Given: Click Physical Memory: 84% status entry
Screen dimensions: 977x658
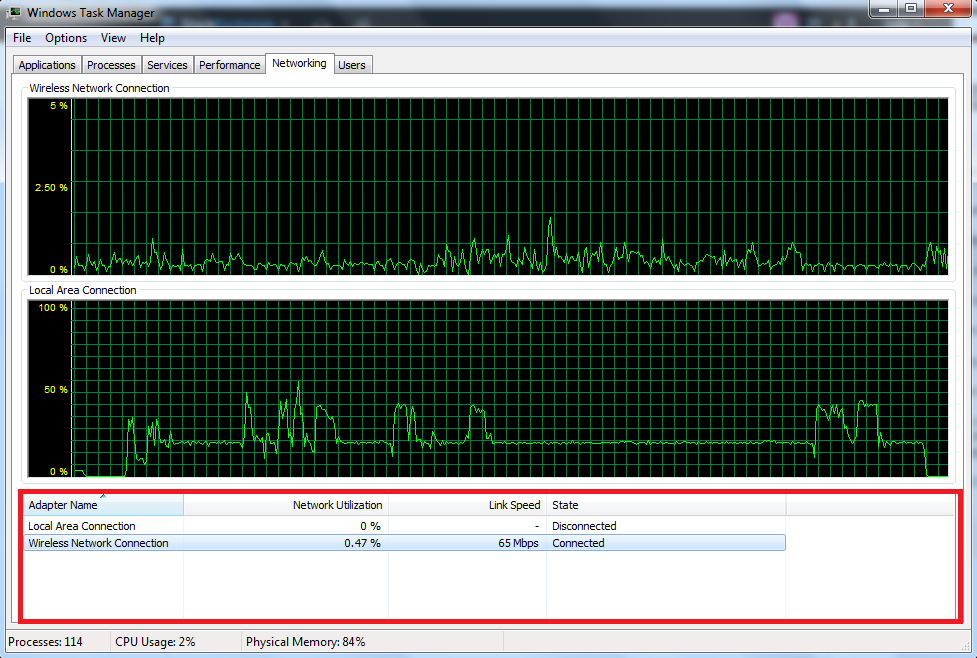Looking at the screenshot, I should click(305, 642).
